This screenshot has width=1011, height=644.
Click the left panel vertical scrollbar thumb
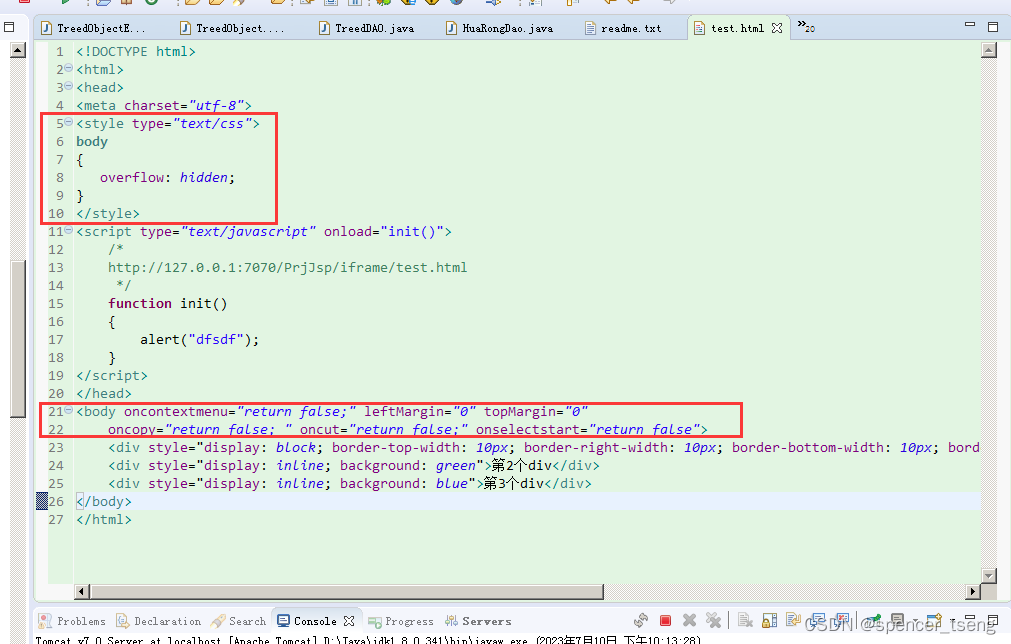tap(18, 338)
